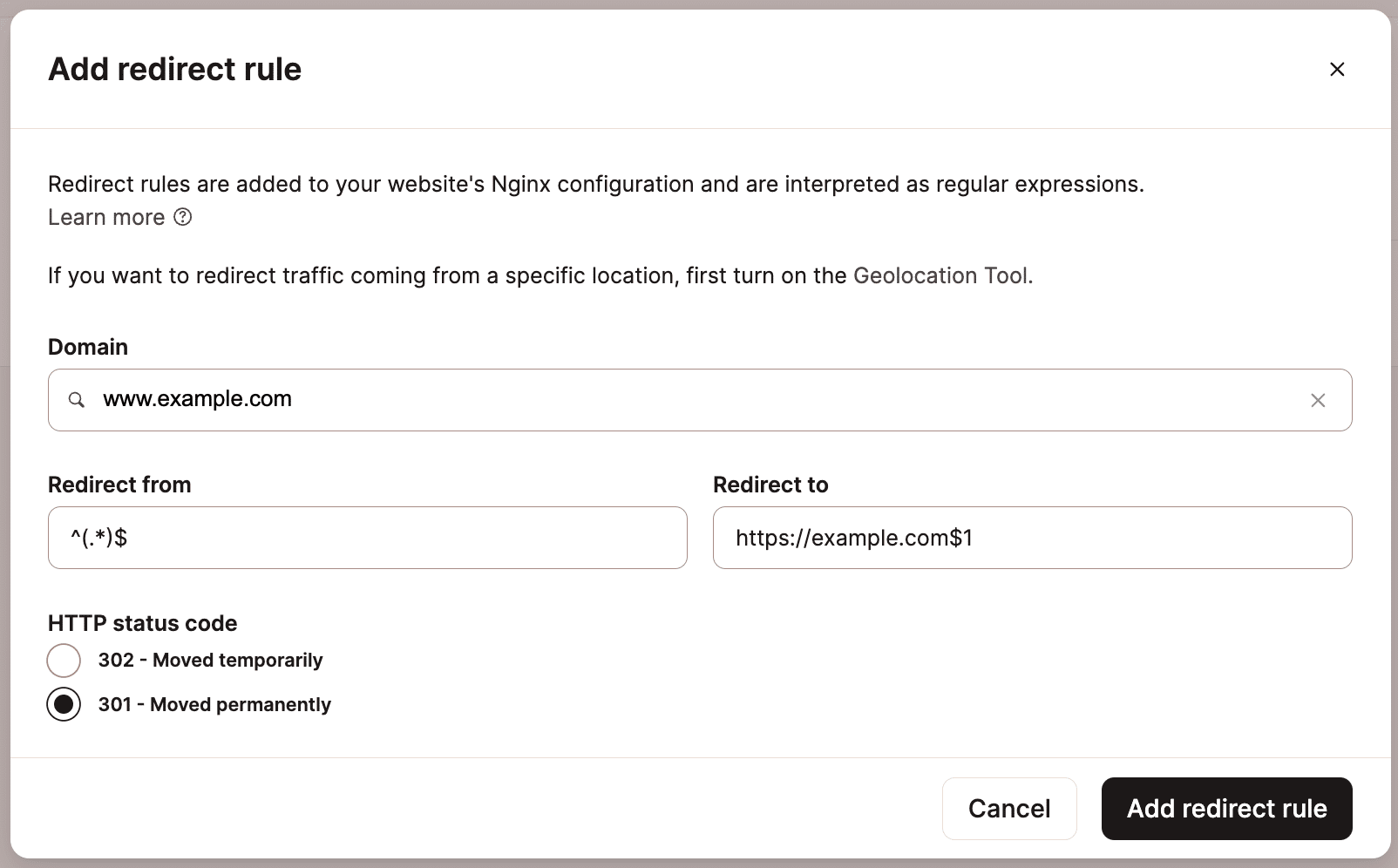This screenshot has height=868, width=1398.
Task: Clear the Domain field using the X icon
Action: click(x=1318, y=400)
